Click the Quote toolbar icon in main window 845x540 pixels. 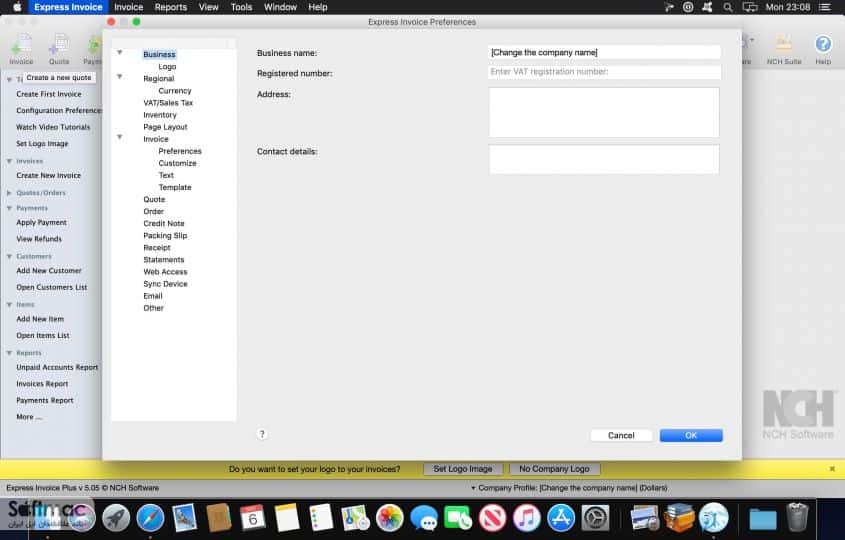[59, 49]
